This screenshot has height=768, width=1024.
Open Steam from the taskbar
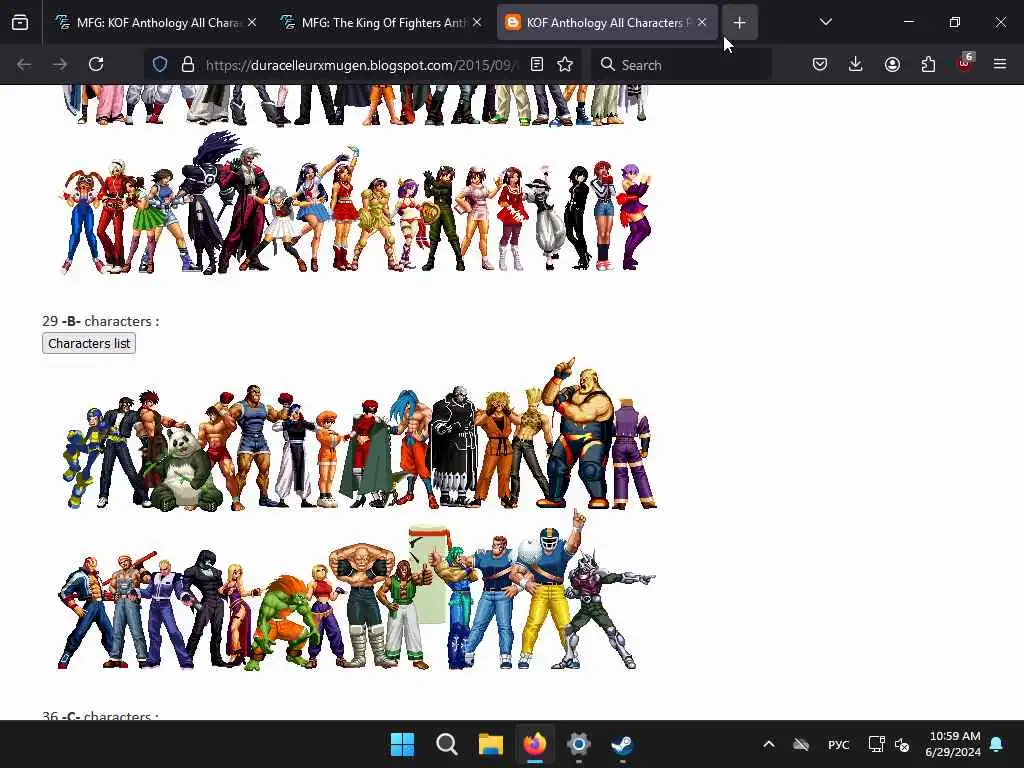[622, 744]
